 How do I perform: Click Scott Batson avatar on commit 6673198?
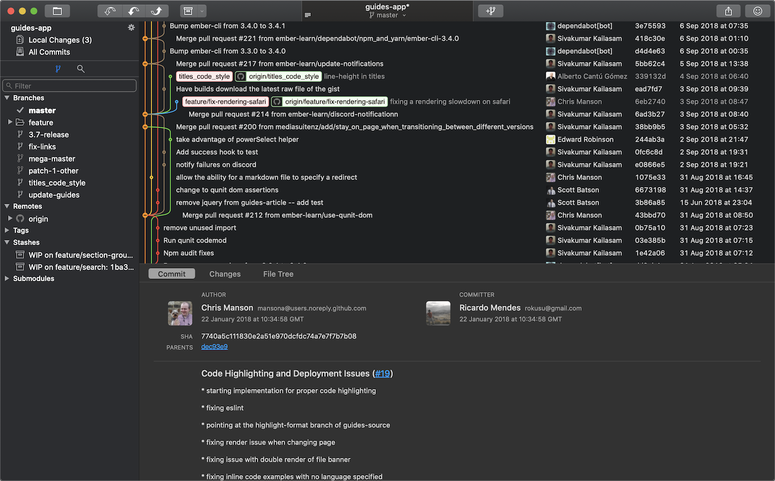550,190
